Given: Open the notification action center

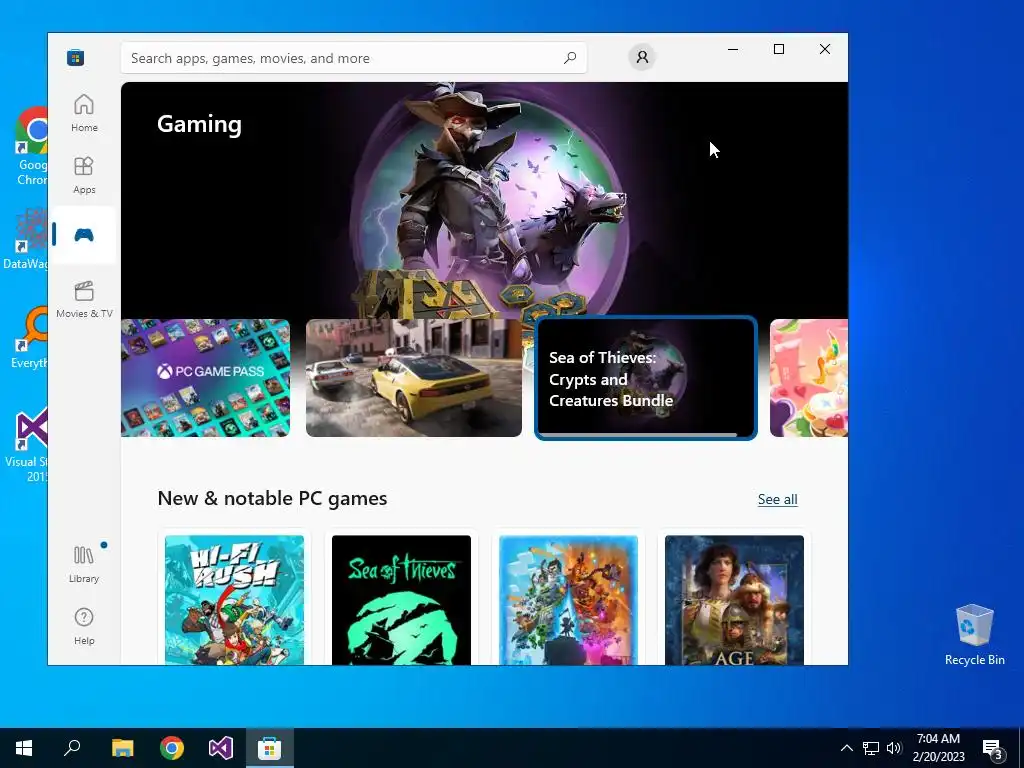Looking at the screenshot, I should (993, 748).
